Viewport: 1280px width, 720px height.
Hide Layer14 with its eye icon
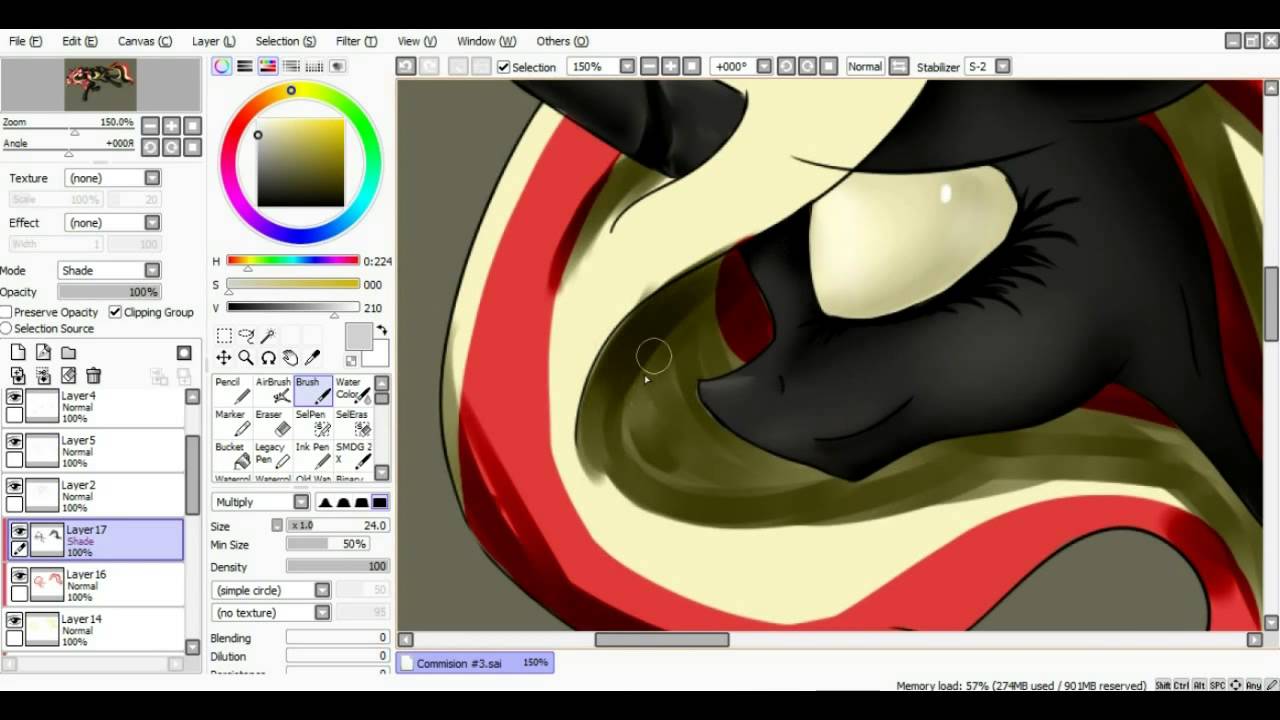[14, 621]
